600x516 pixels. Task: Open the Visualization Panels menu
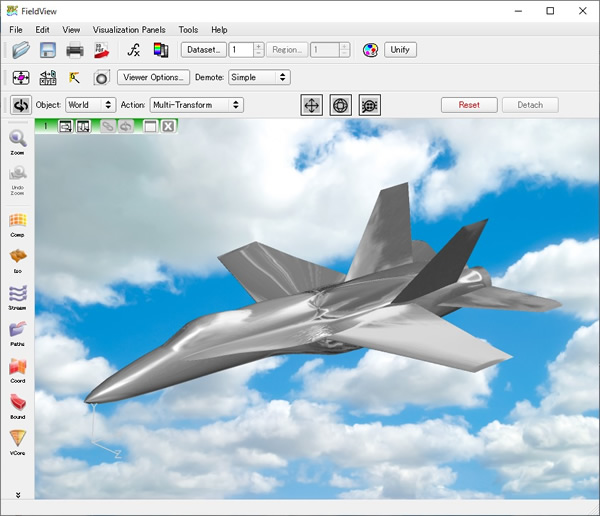129,30
